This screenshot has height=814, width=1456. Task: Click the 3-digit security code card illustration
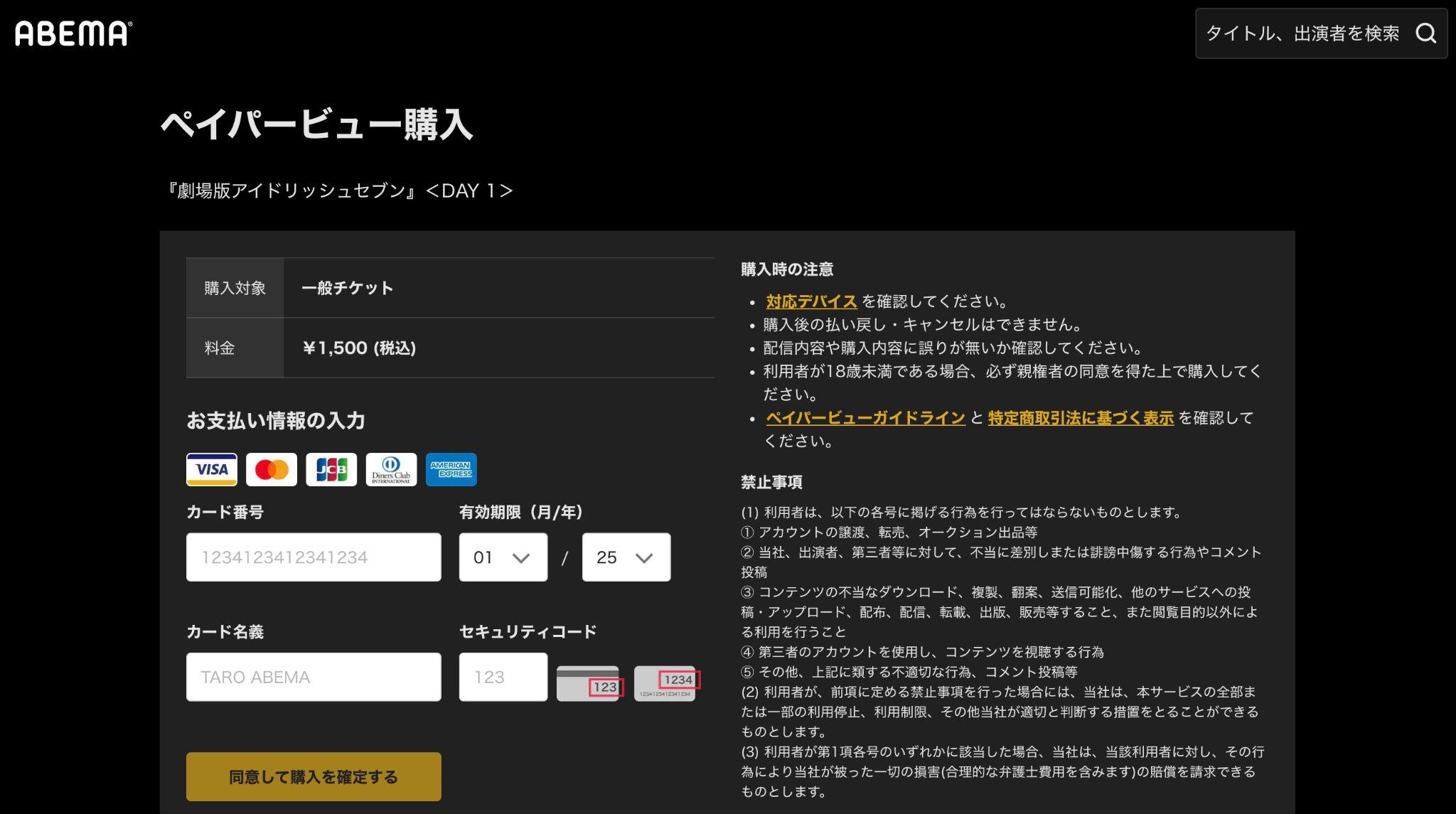(589, 683)
